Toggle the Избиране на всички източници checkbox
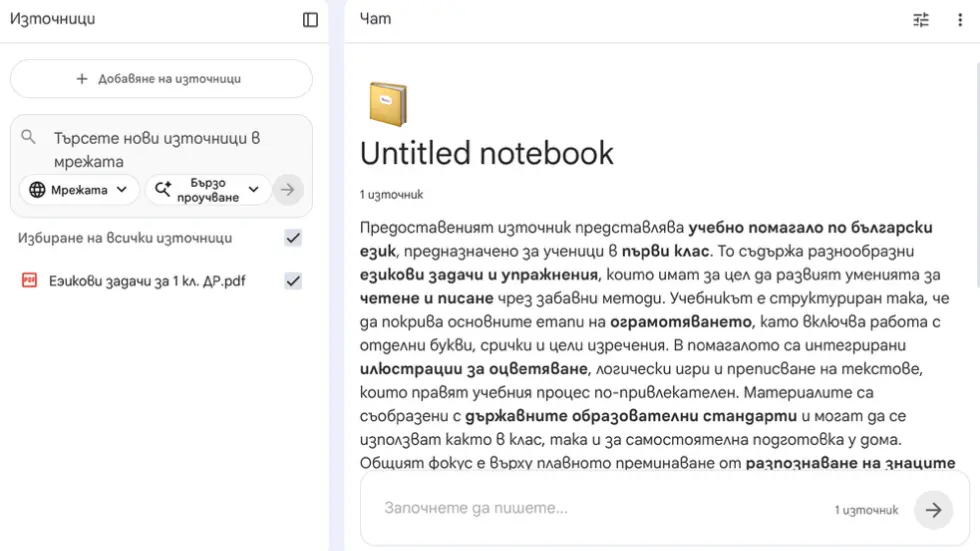 click(x=293, y=238)
